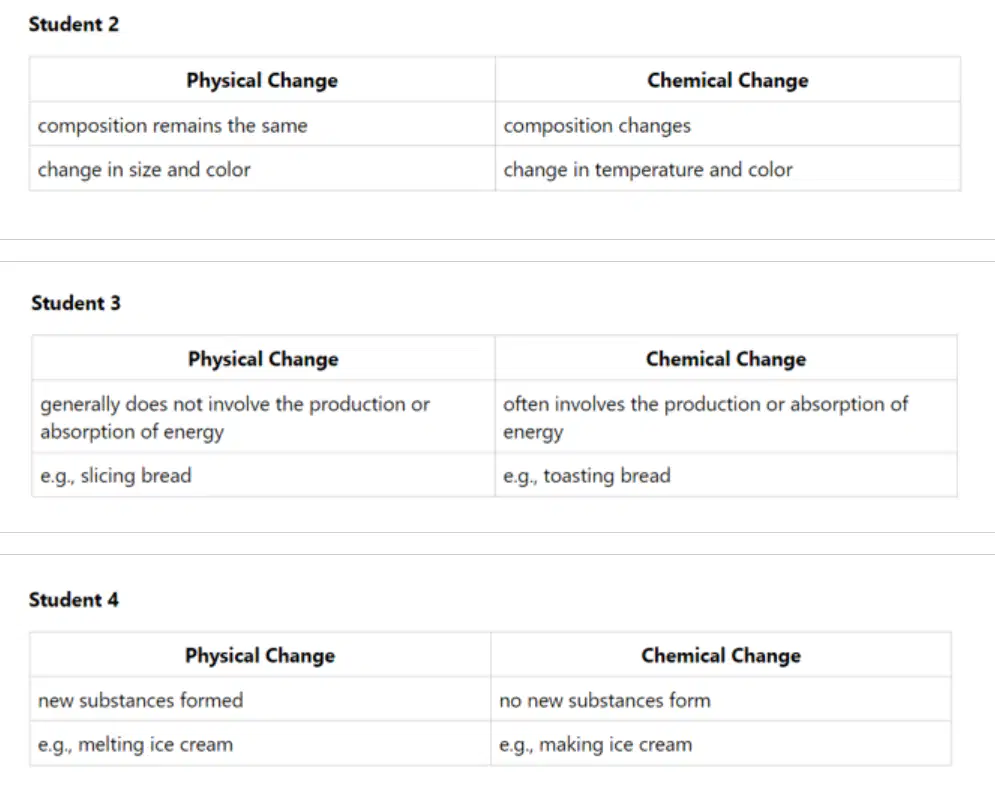995x801 pixels.
Task: Click 'often involves the production' energy cell
Action: (726, 417)
